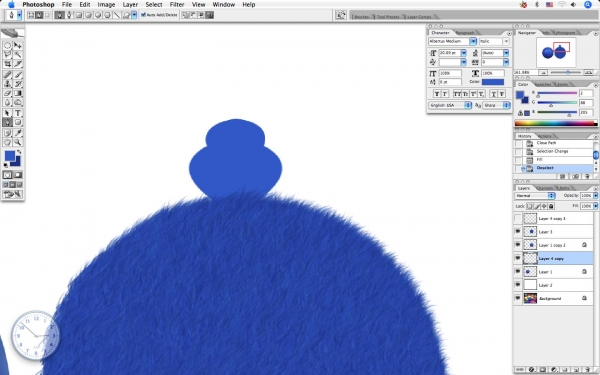Viewport: 600px width, 375px height.
Task: Select the Eraser tool
Action: (x=7, y=93)
